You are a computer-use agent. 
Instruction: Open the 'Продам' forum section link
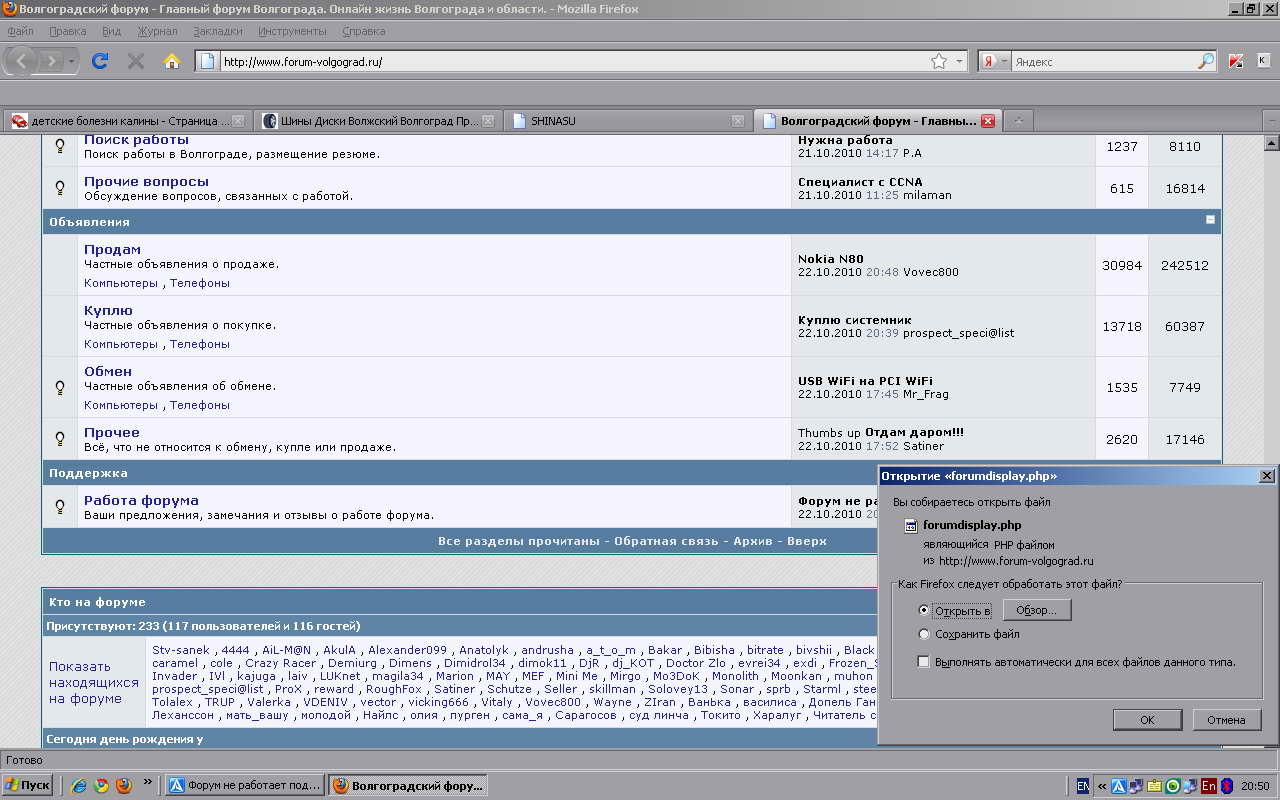click(x=112, y=249)
